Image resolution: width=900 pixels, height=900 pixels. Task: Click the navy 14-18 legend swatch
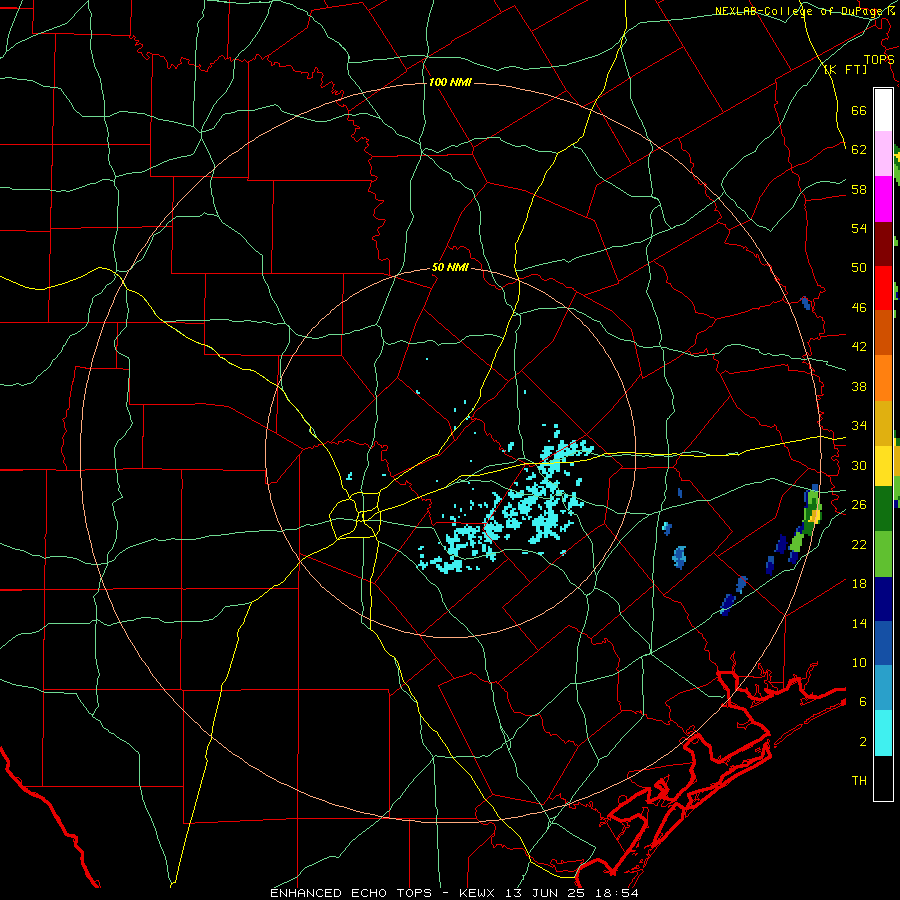[883, 599]
